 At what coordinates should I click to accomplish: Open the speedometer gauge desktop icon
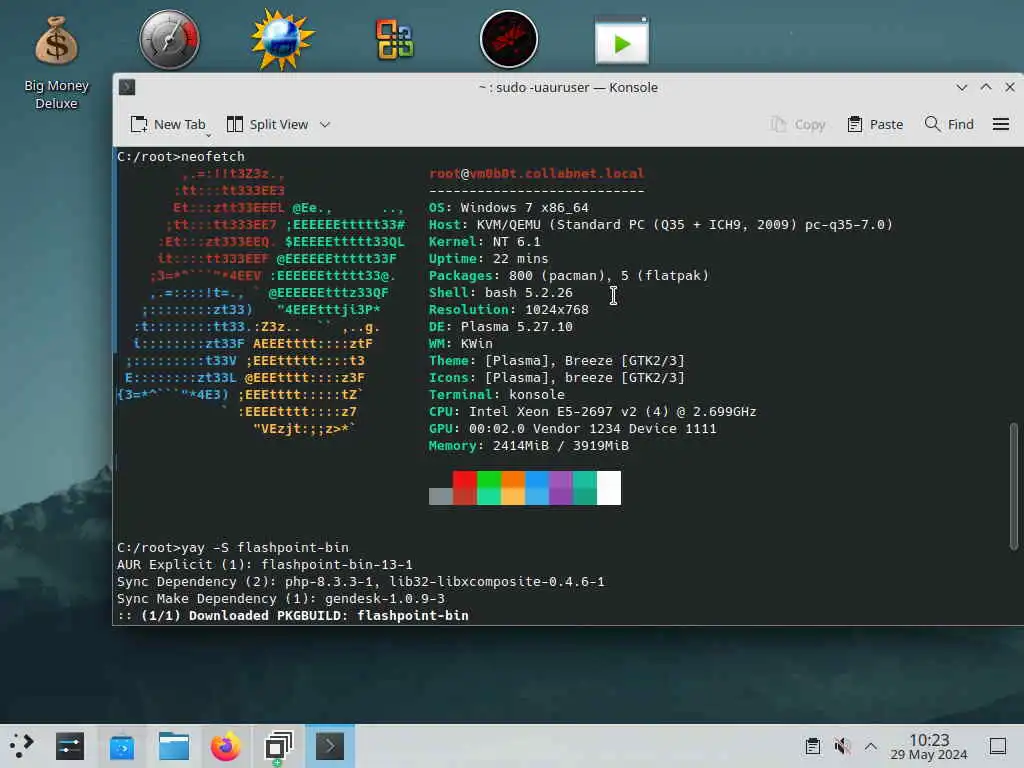pyautogui.click(x=169, y=40)
